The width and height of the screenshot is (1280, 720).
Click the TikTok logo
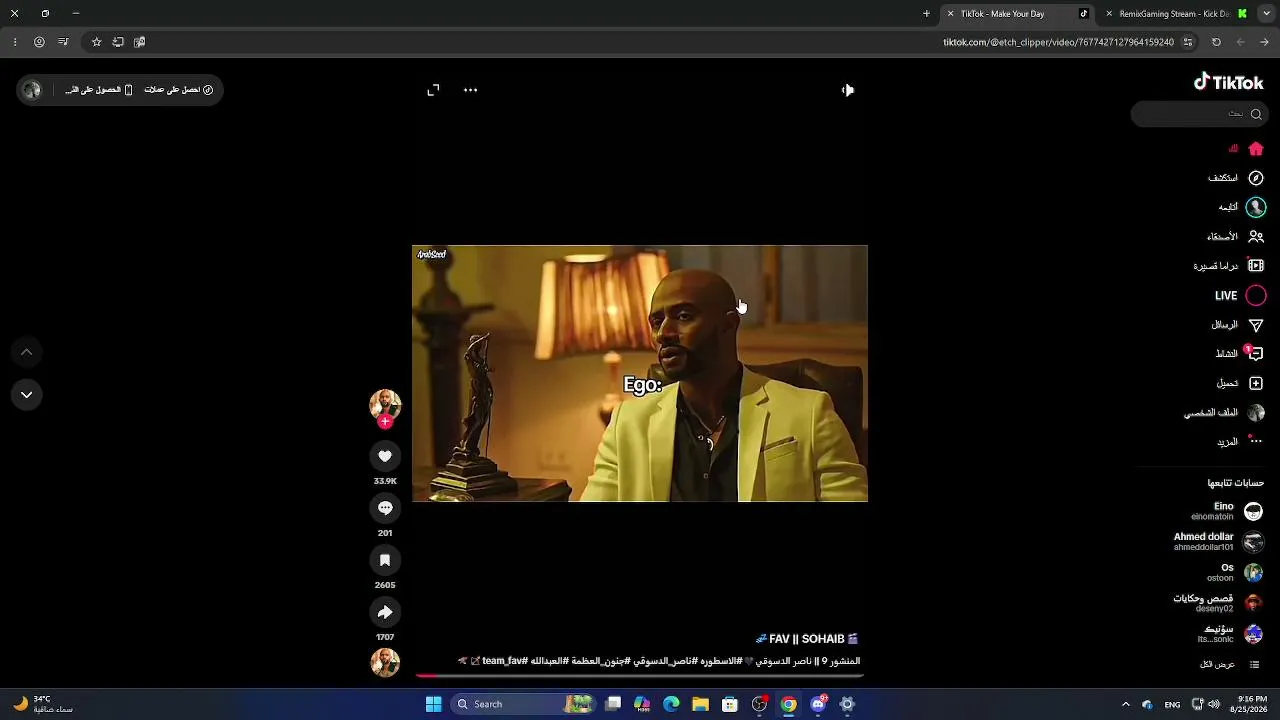point(1229,82)
